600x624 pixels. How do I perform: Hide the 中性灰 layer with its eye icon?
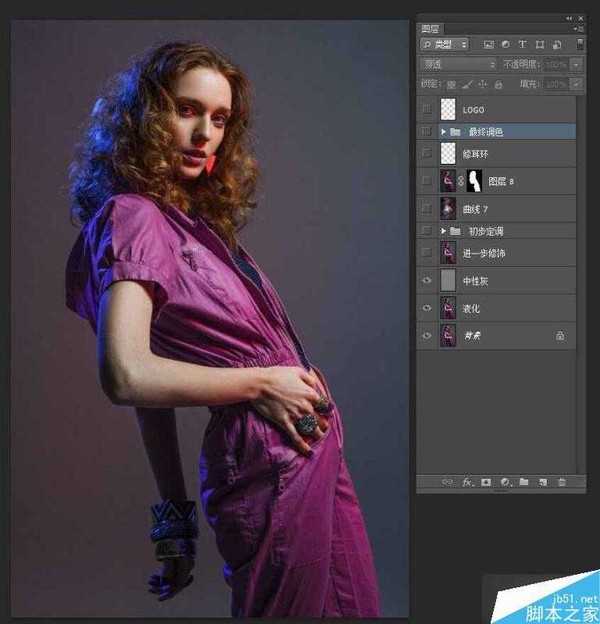(427, 281)
